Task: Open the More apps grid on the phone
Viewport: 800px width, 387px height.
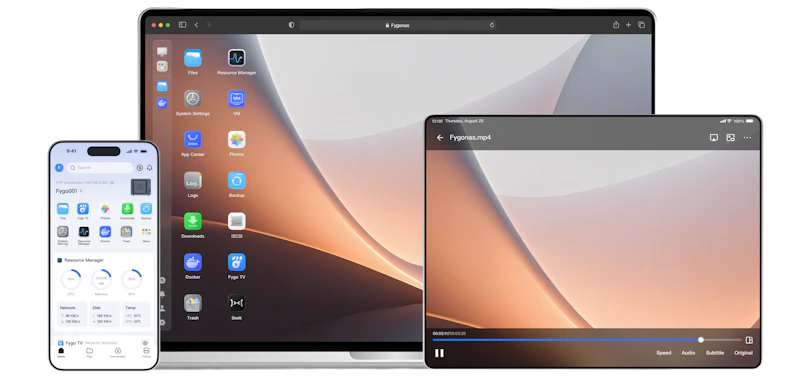Action: (x=146, y=231)
